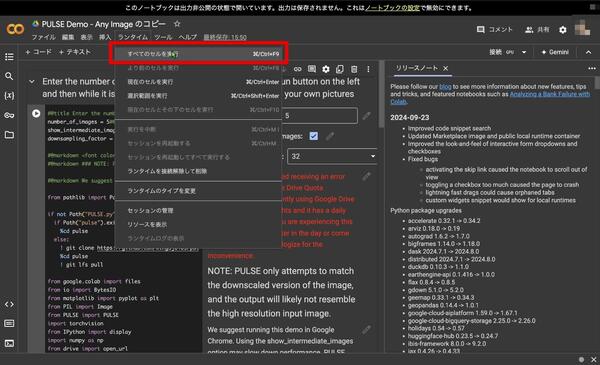Click the Colab CO logo
600x365 pixels.
(x=15, y=29)
